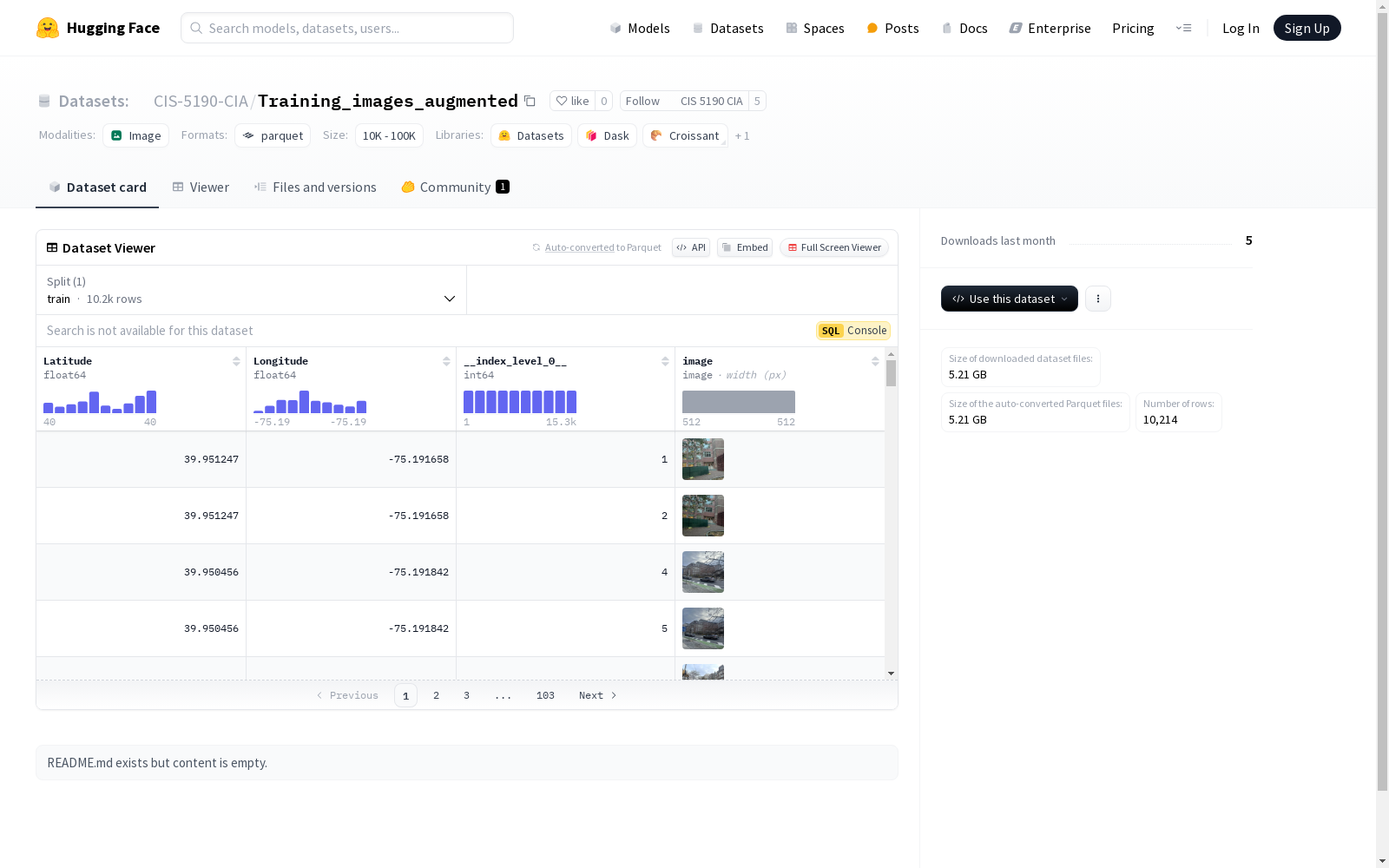Click the Datasets: breadcrumb label

click(x=94, y=101)
